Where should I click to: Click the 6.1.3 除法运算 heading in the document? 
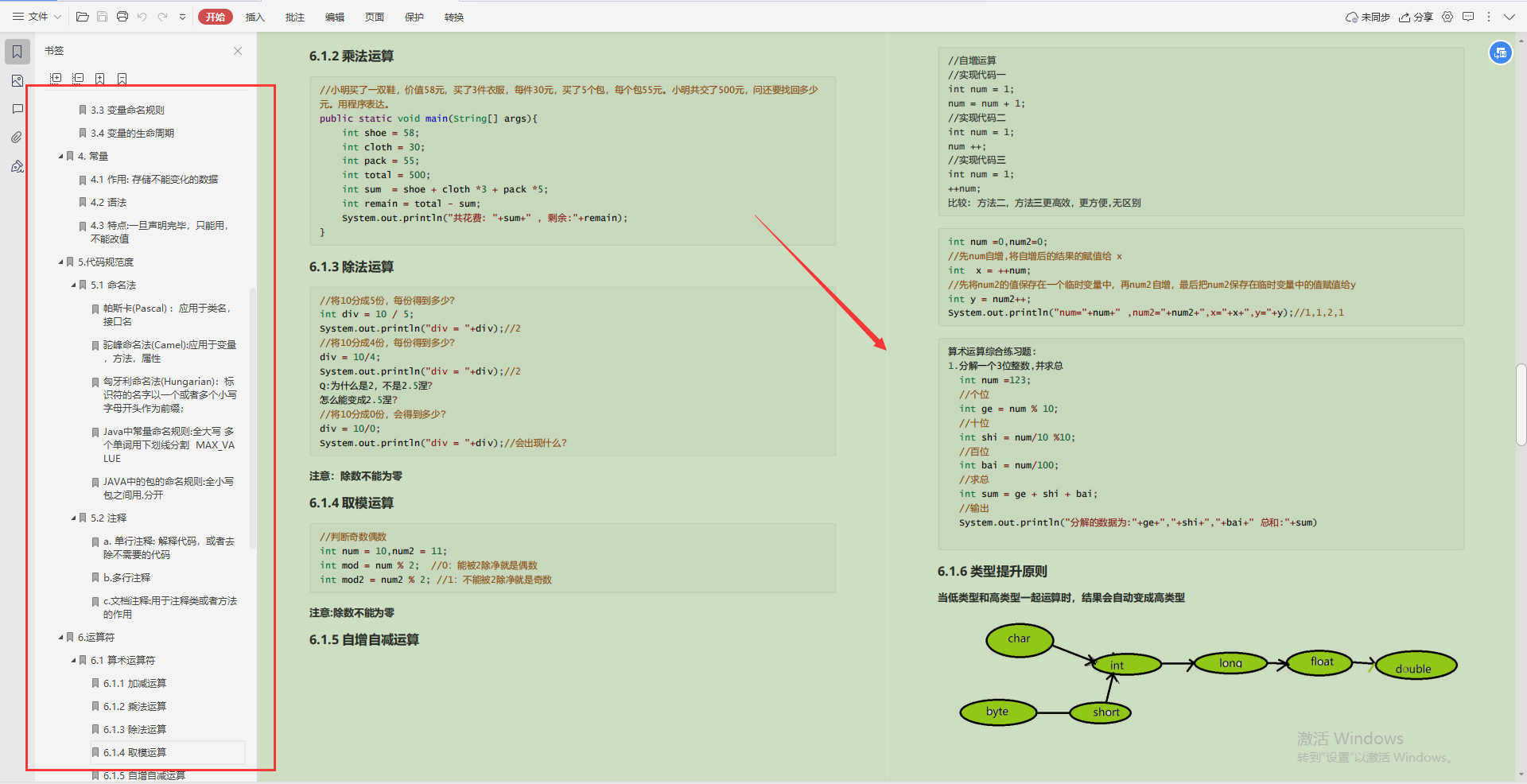352,267
